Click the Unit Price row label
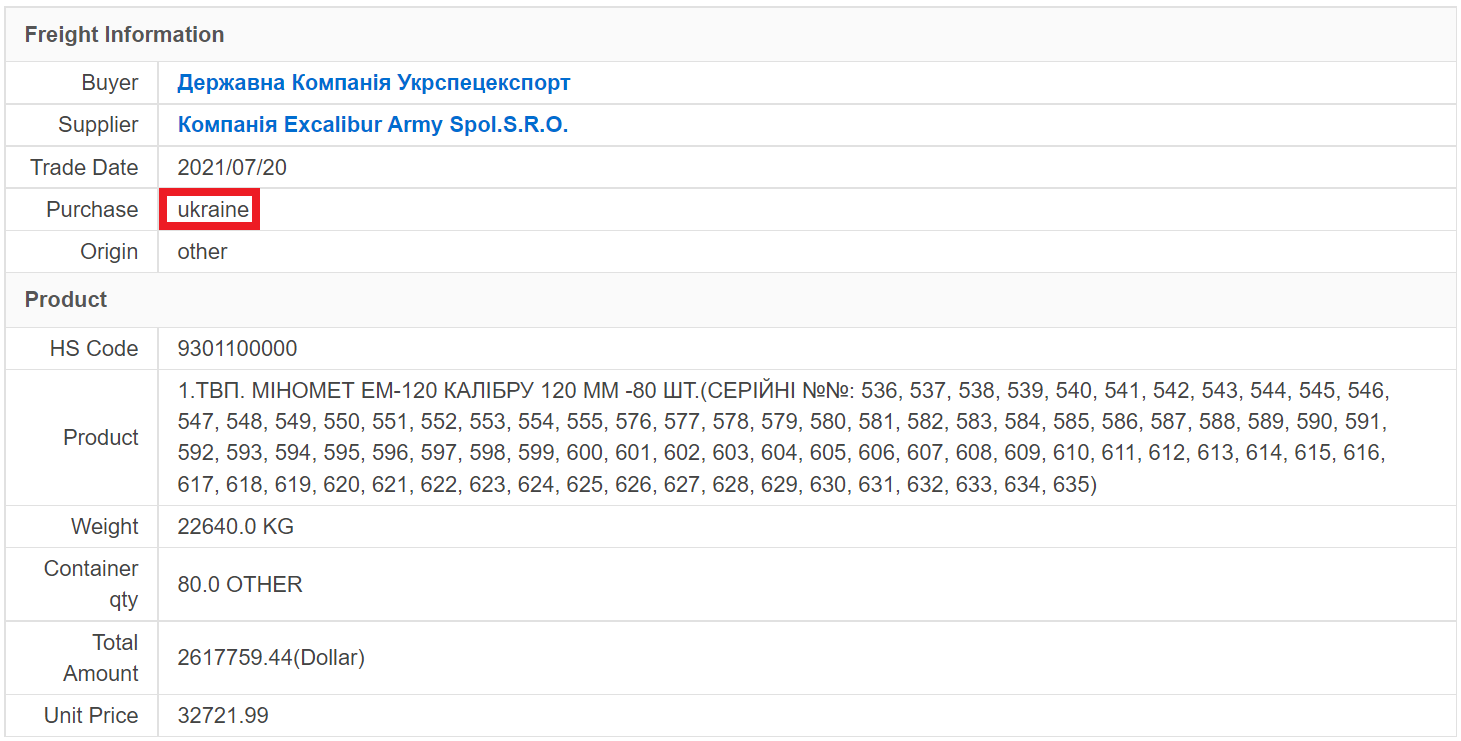The height and width of the screenshot is (741, 1461). tap(91, 716)
